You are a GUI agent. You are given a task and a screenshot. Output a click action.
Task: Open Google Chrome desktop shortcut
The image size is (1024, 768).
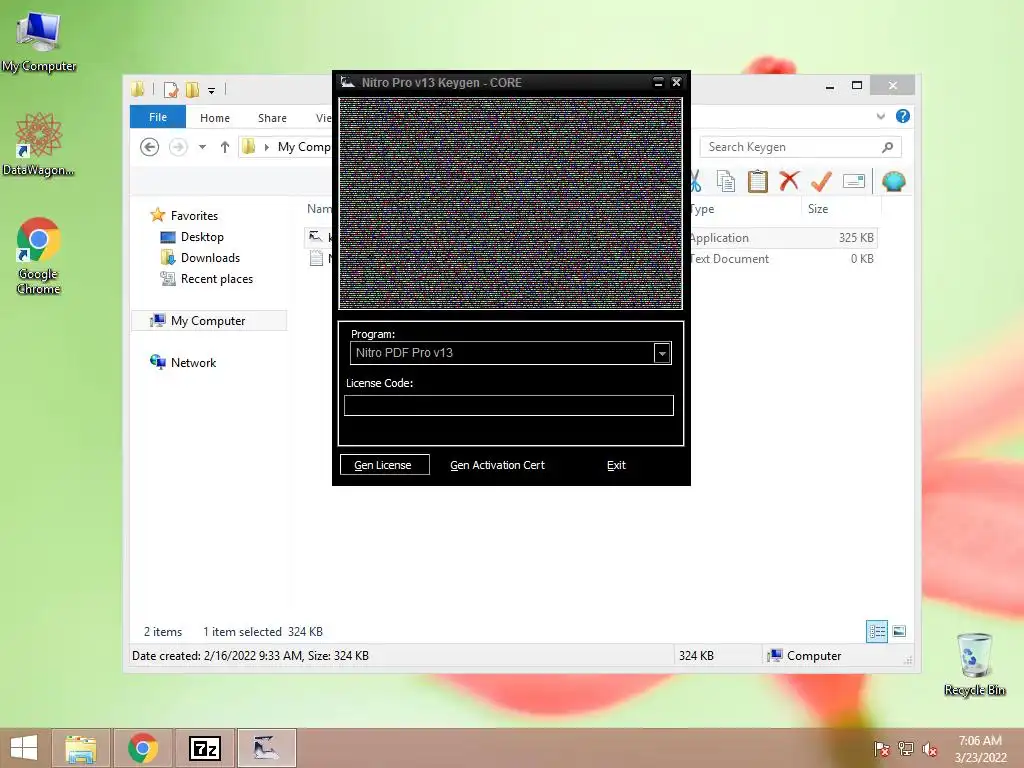pyautogui.click(x=39, y=256)
